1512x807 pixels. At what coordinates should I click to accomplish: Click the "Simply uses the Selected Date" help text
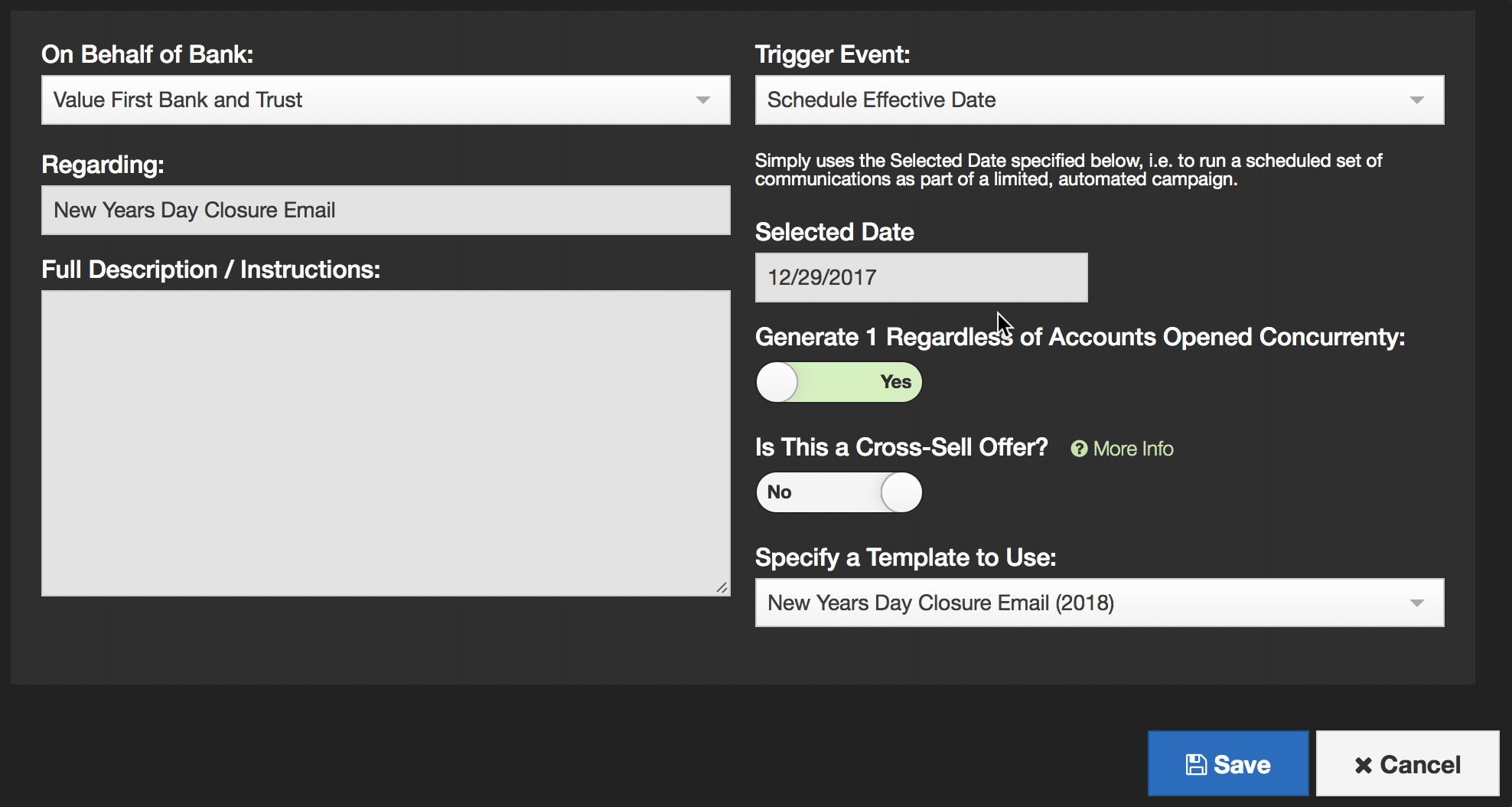click(1068, 170)
